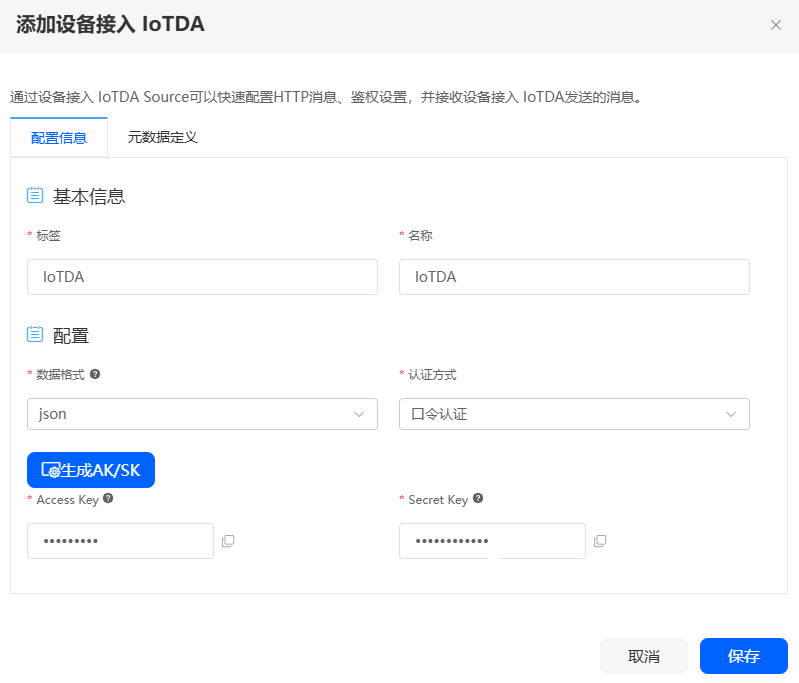Open the 认证方式 口令认证 dropdown
This screenshot has height=683, width=799.
click(x=574, y=414)
